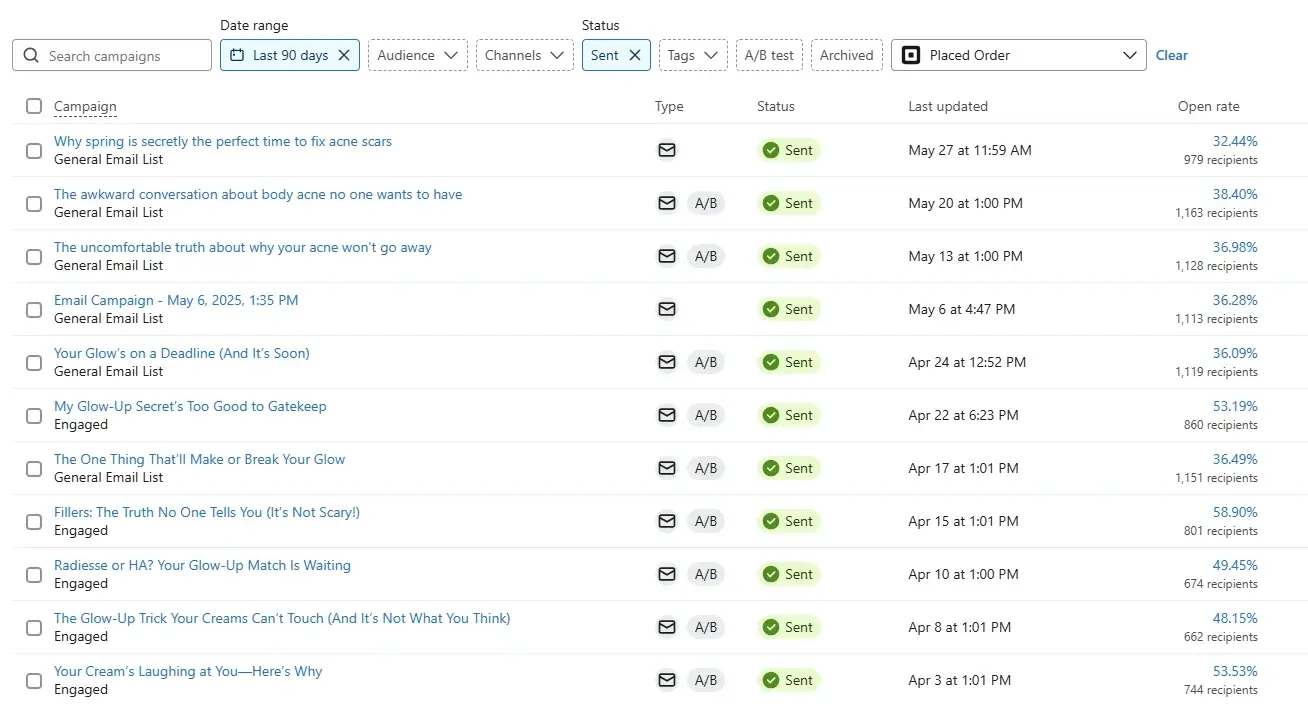Image resolution: width=1308 pixels, height=706 pixels.
Task: Click the magnifier icon in search box
Action: point(31,55)
